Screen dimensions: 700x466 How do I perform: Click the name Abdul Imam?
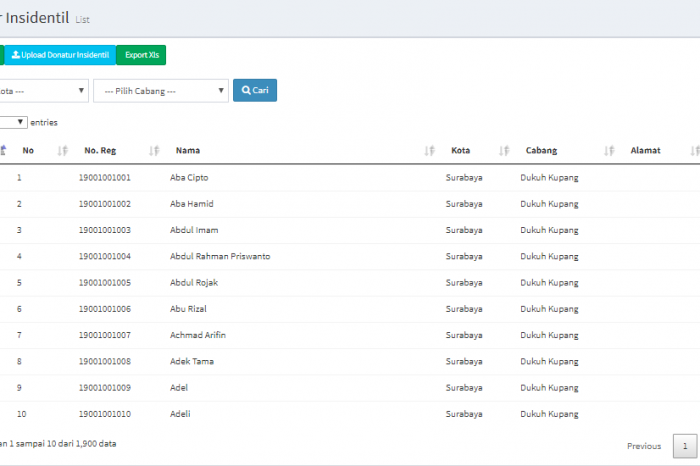(194, 230)
